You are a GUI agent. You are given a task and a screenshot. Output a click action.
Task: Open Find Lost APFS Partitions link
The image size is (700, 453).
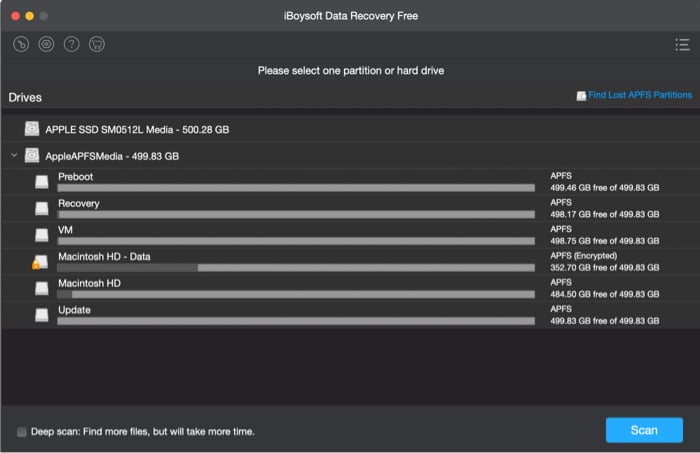click(640, 95)
